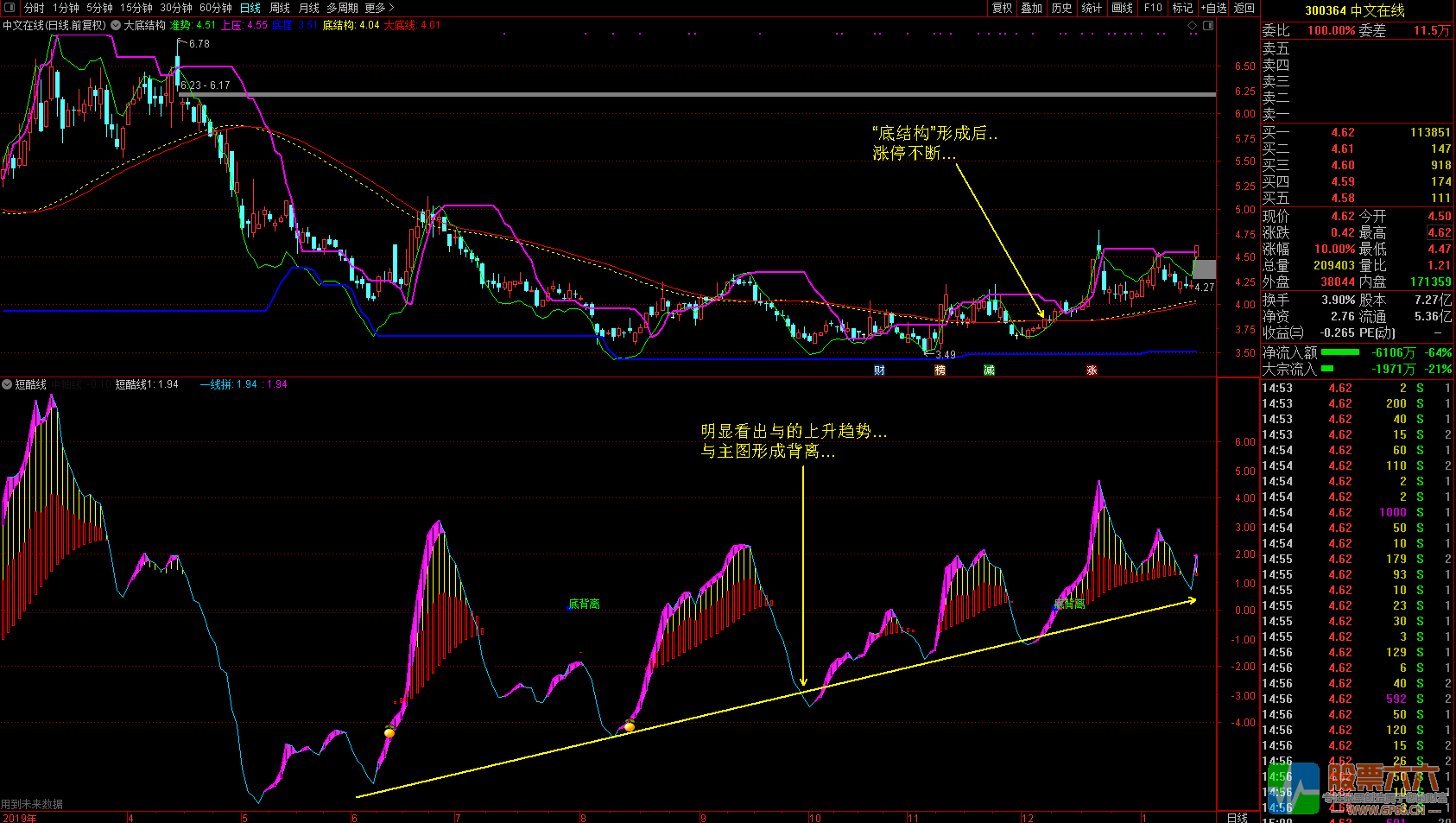Screen dimensions: 1456x823
Task: Expand the 大底结构 indicator dropdown arrow
Action: point(116,26)
